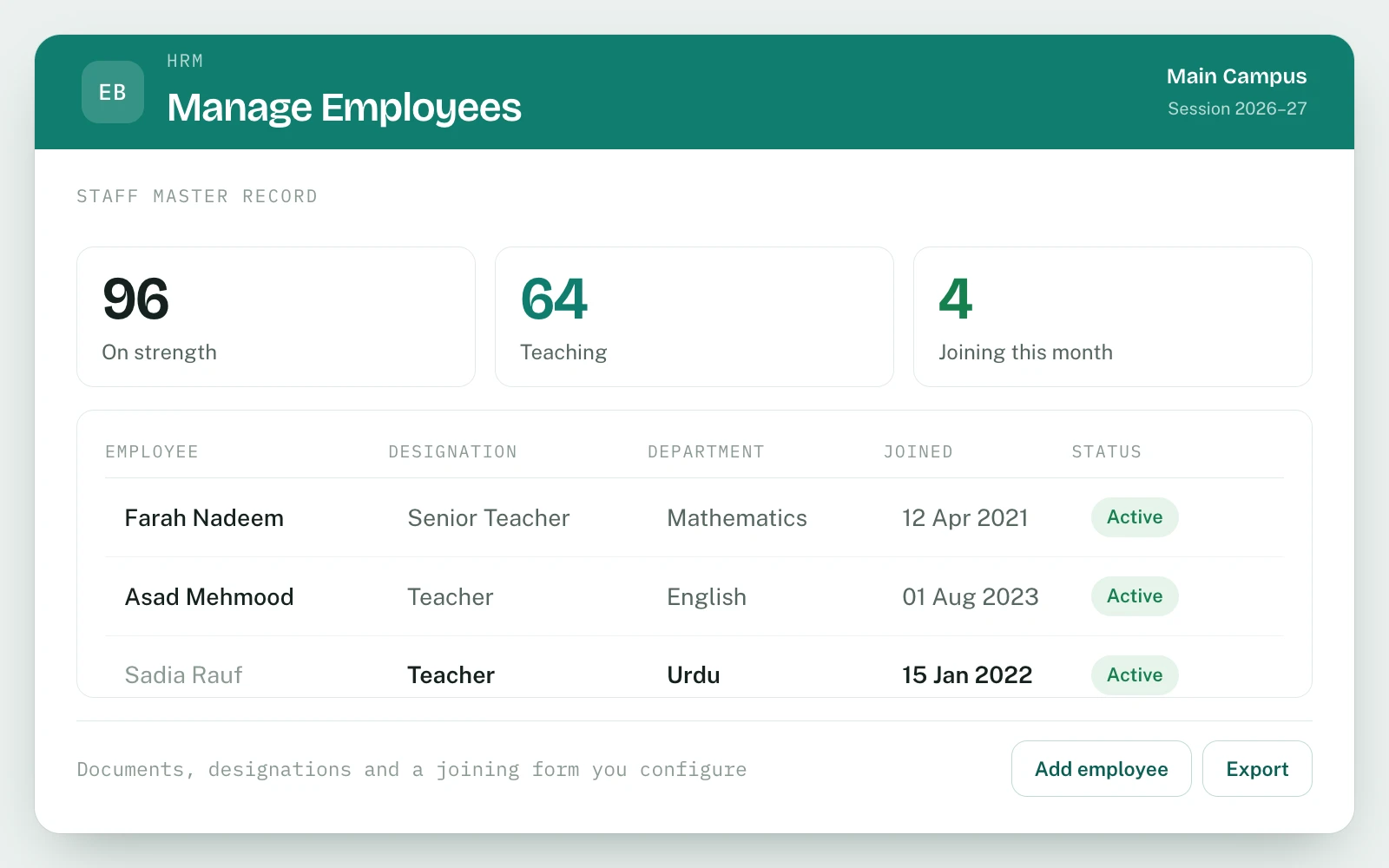This screenshot has width=1389, height=868.
Task: Click Session 2026–27 text
Action: [x=1237, y=108]
